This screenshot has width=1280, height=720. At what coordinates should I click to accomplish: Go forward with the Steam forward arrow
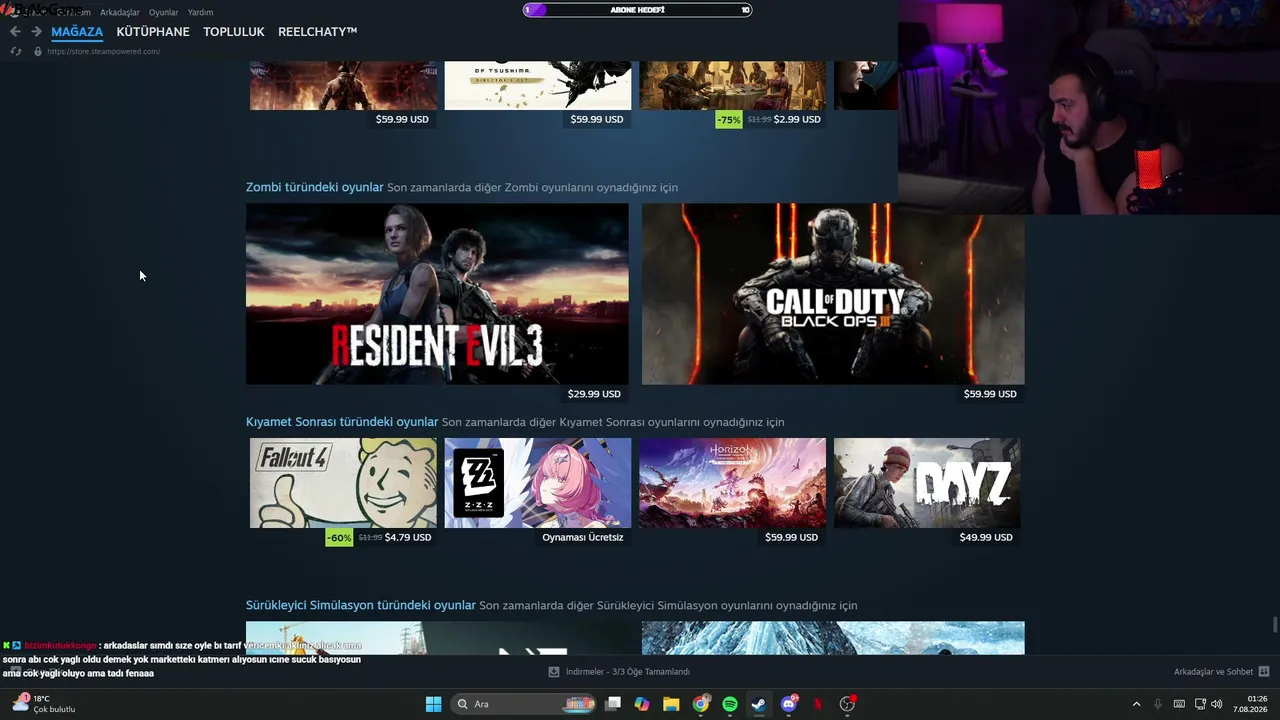pos(36,32)
